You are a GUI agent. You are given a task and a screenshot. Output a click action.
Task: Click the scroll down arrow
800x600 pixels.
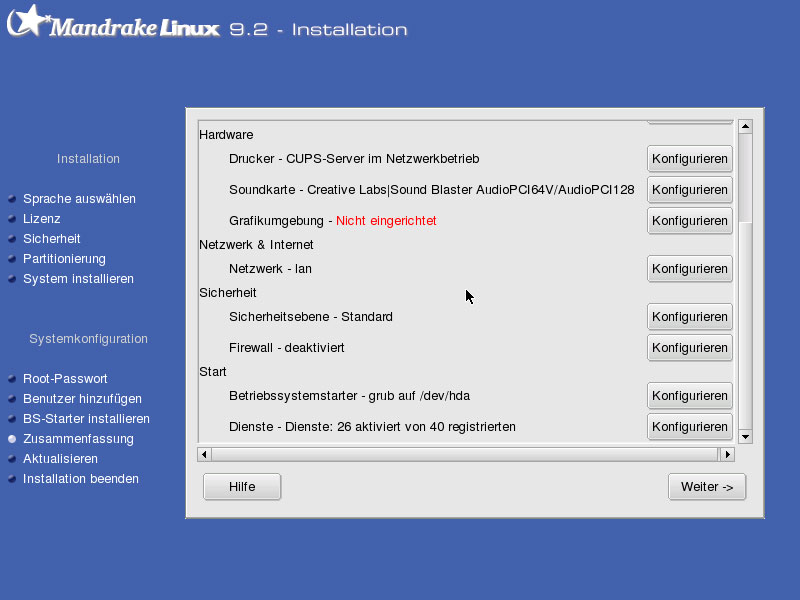point(745,437)
